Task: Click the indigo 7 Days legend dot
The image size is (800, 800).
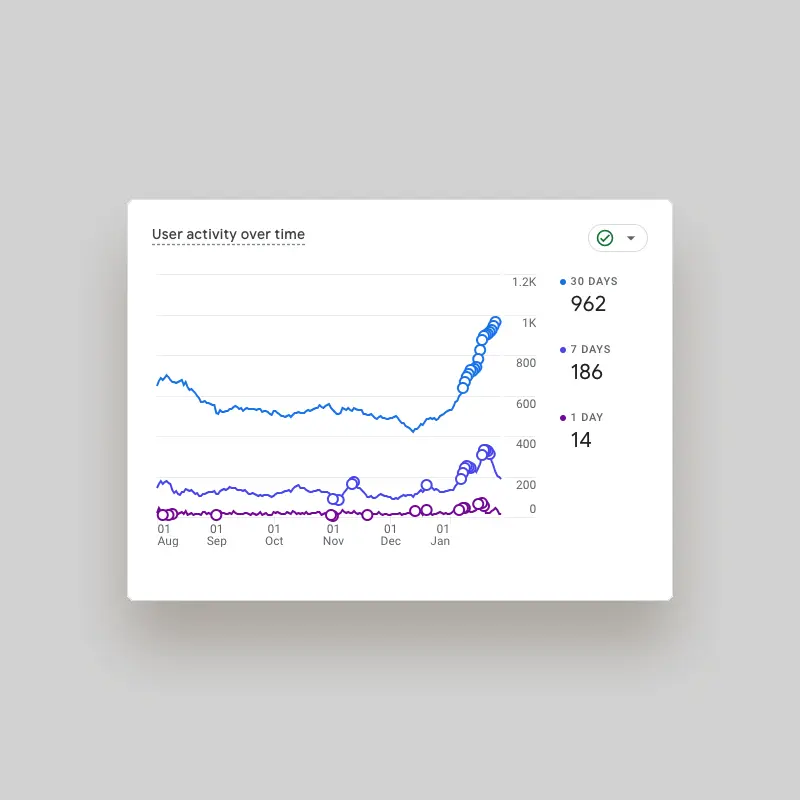Action: (563, 350)
